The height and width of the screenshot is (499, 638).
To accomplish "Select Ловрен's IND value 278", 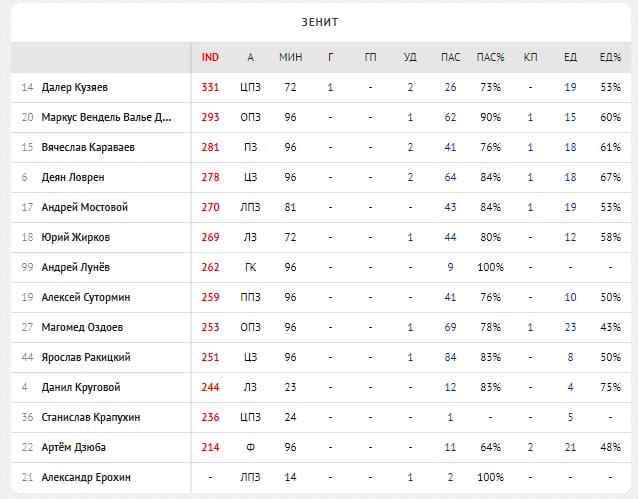I will [x=210, y=177].
